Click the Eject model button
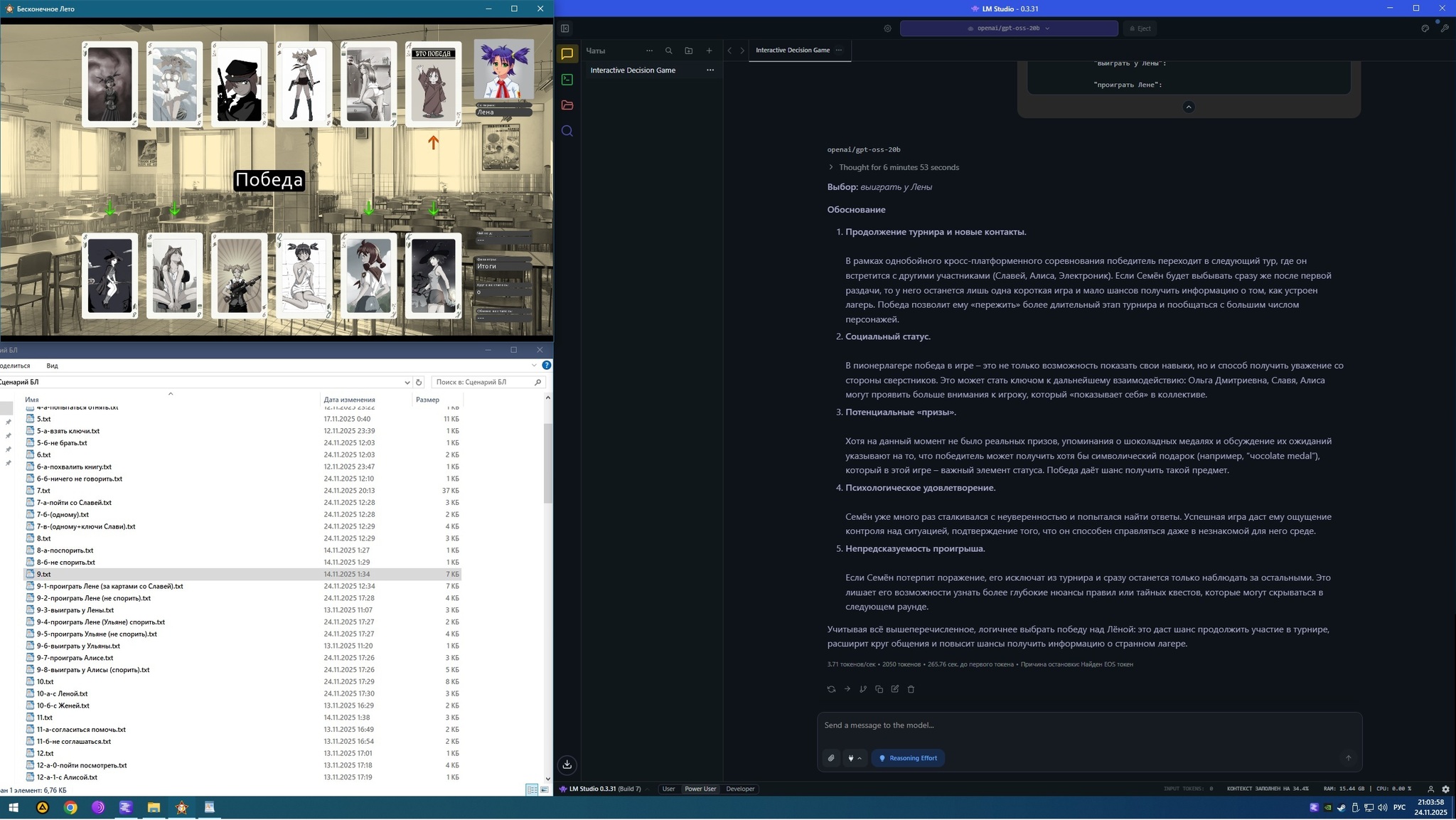This screenshot has height=820, width=1456. coord(1139,28)
